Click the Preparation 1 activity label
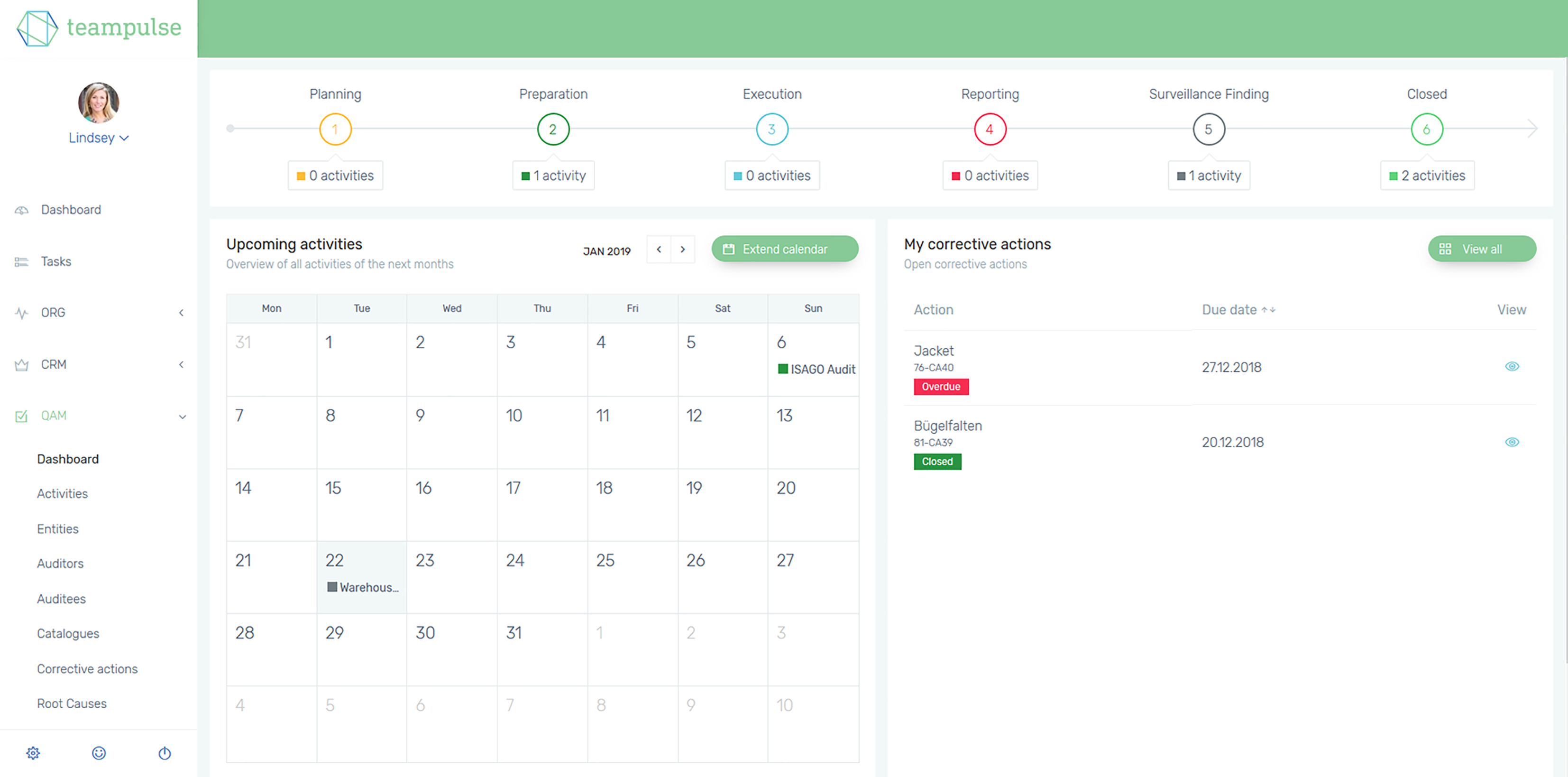The height and width of the screenshot is (777, 1568). click(553, 176)
